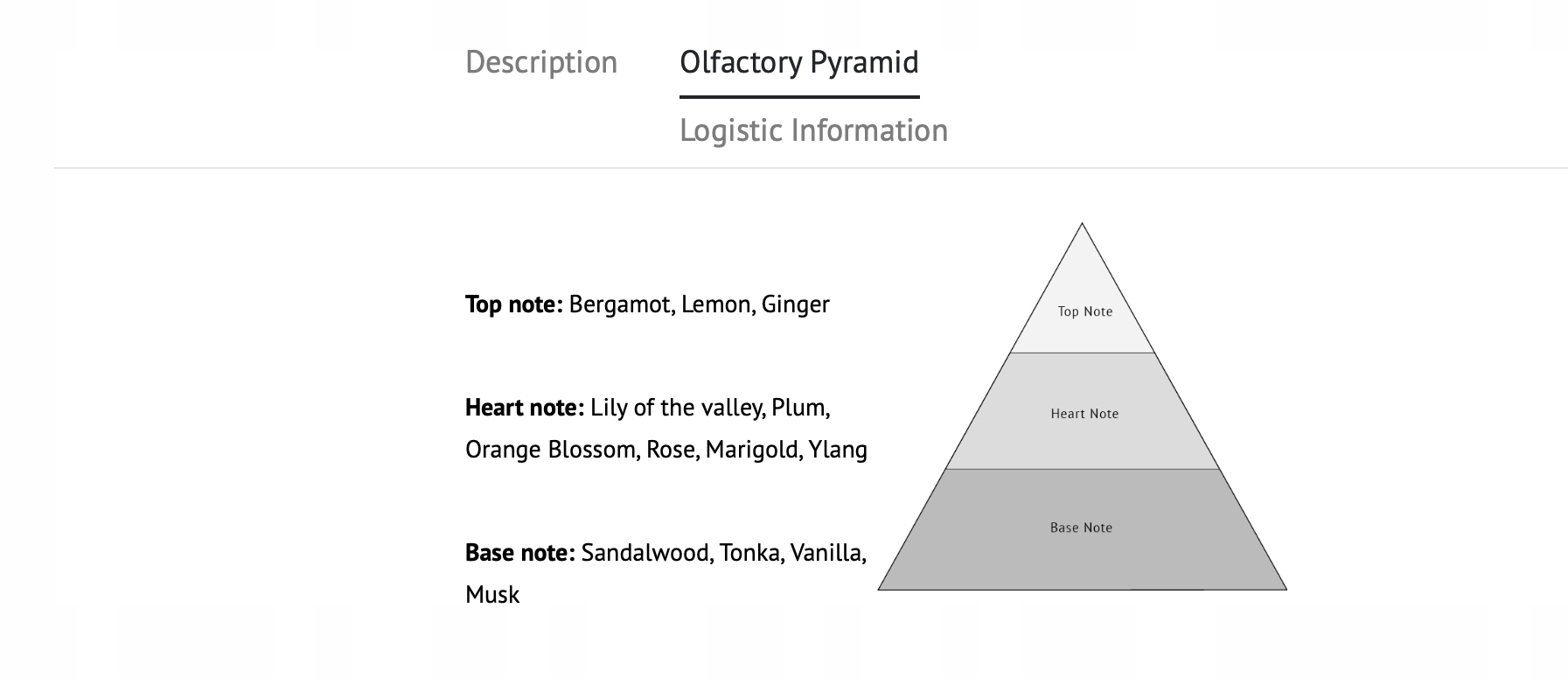Image resolution: width=1568 pixels, height=678 pixels.
Task: Click the word Vanilla in base notes
Action: [827, 553]
